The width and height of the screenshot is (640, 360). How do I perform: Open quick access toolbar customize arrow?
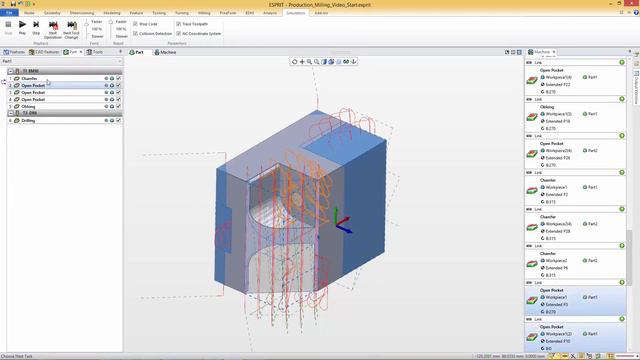[34, 4]
